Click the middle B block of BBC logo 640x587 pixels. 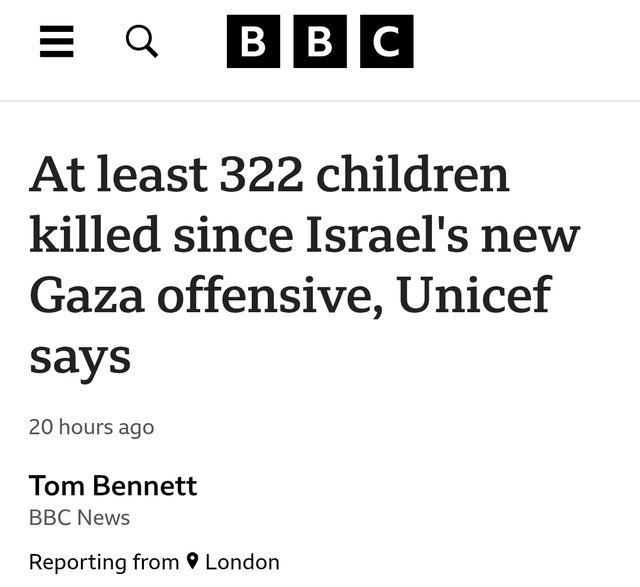click(320, 41)
